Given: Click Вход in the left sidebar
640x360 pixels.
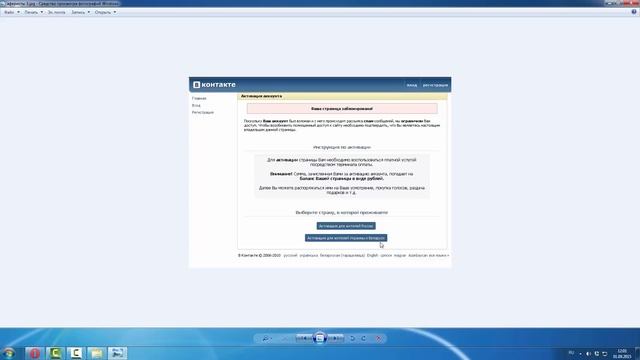Looking at the screenshot, I should tap(196, 105).
